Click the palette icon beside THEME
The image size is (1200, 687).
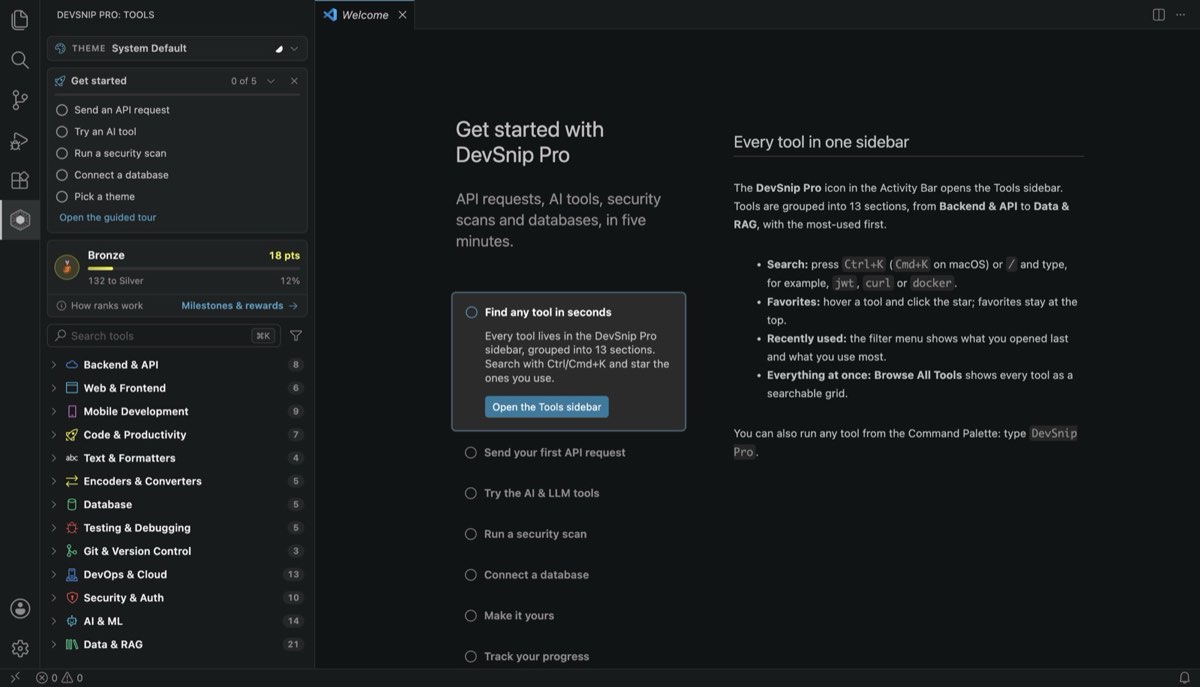click(x=60, y=48)
